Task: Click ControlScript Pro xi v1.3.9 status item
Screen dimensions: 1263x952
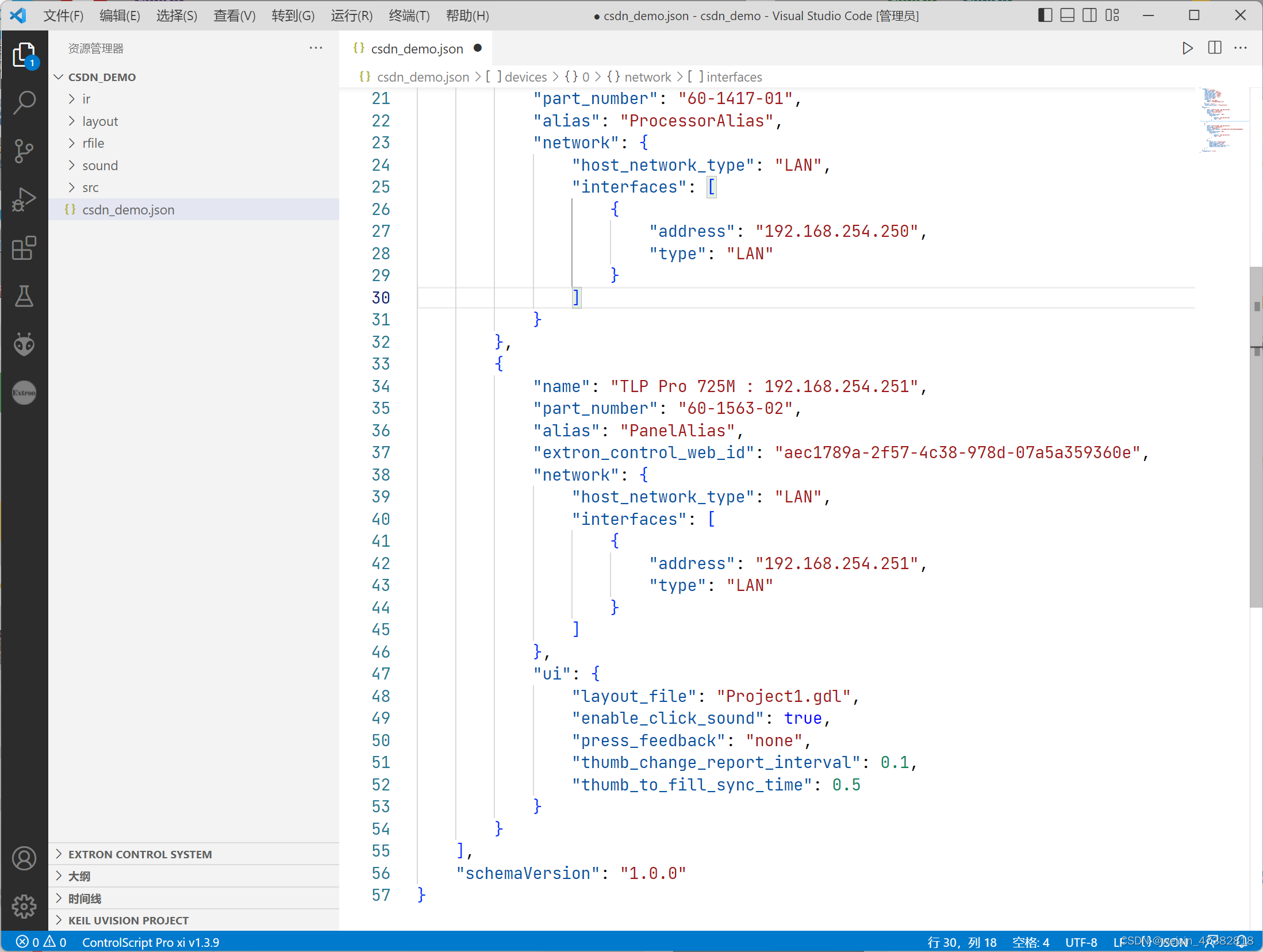Action: (151, 942)
